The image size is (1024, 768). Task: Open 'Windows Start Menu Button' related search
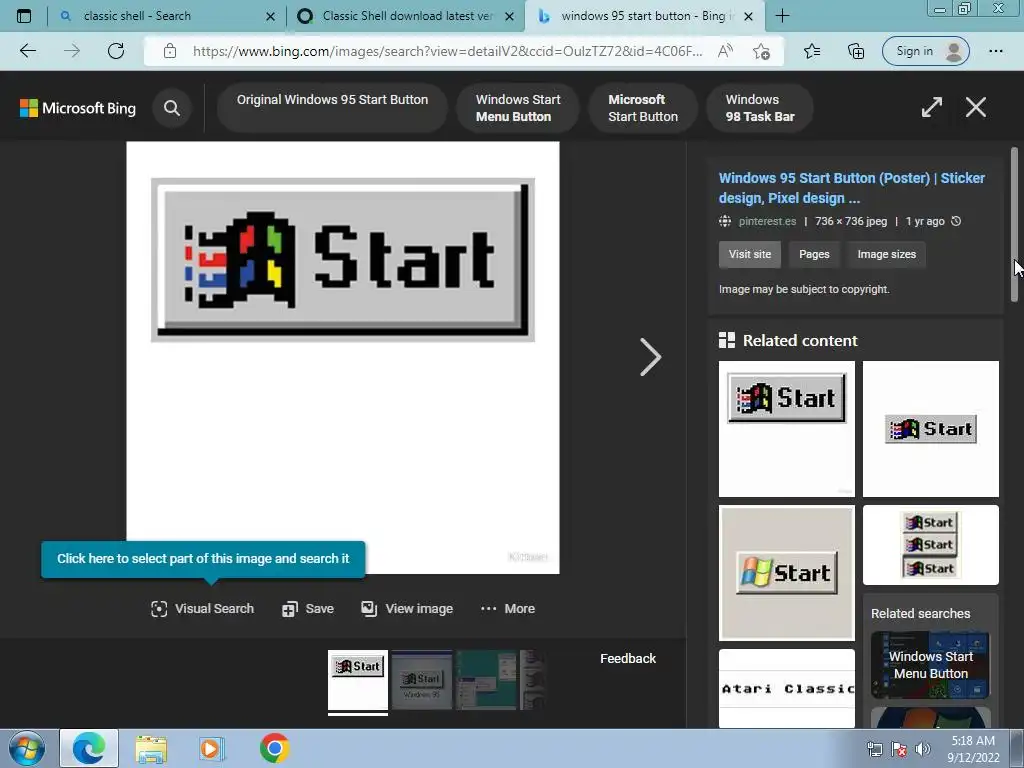pyautogui.click(x=931, y=665)
